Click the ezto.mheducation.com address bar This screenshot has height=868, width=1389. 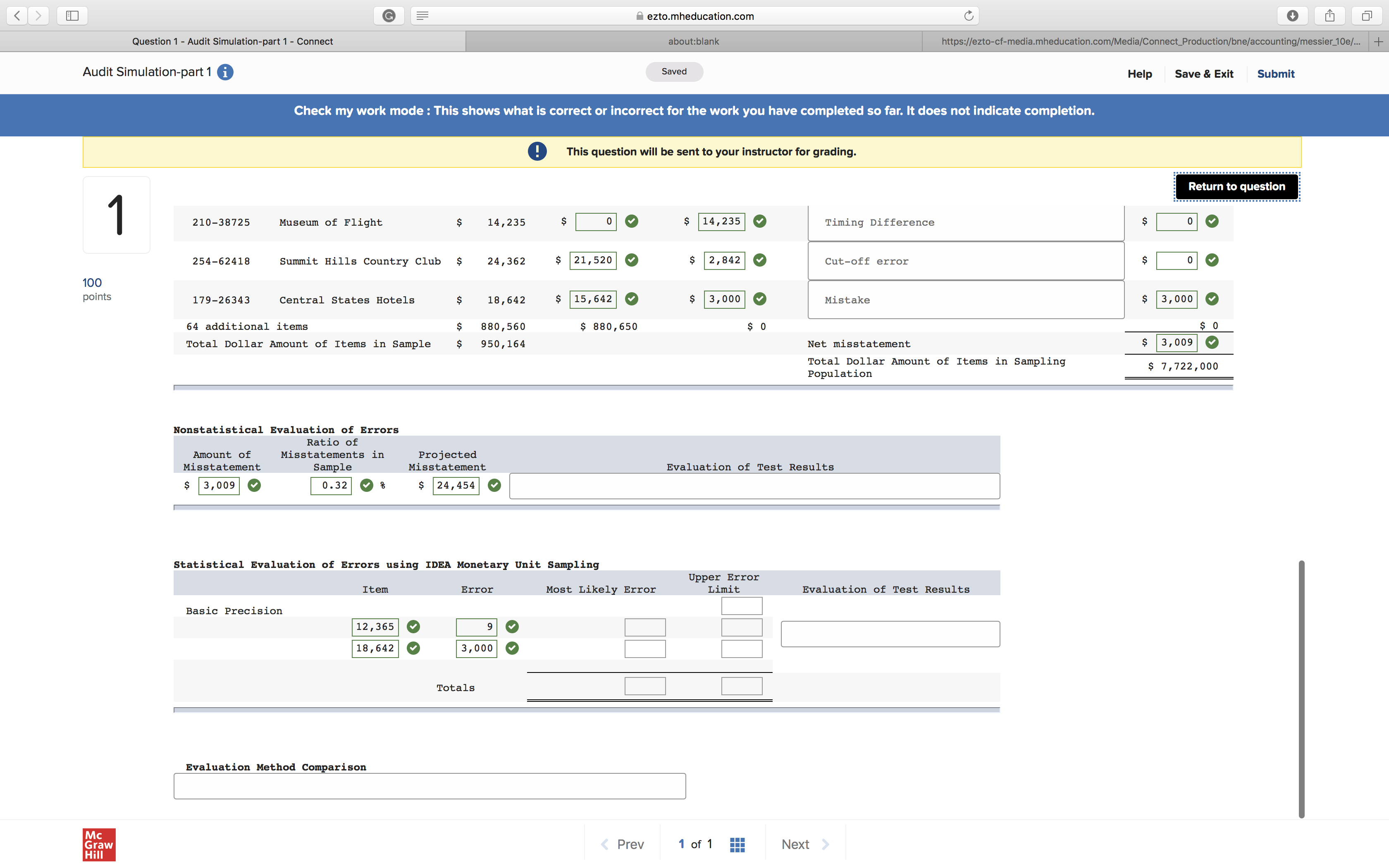point(694,16)
